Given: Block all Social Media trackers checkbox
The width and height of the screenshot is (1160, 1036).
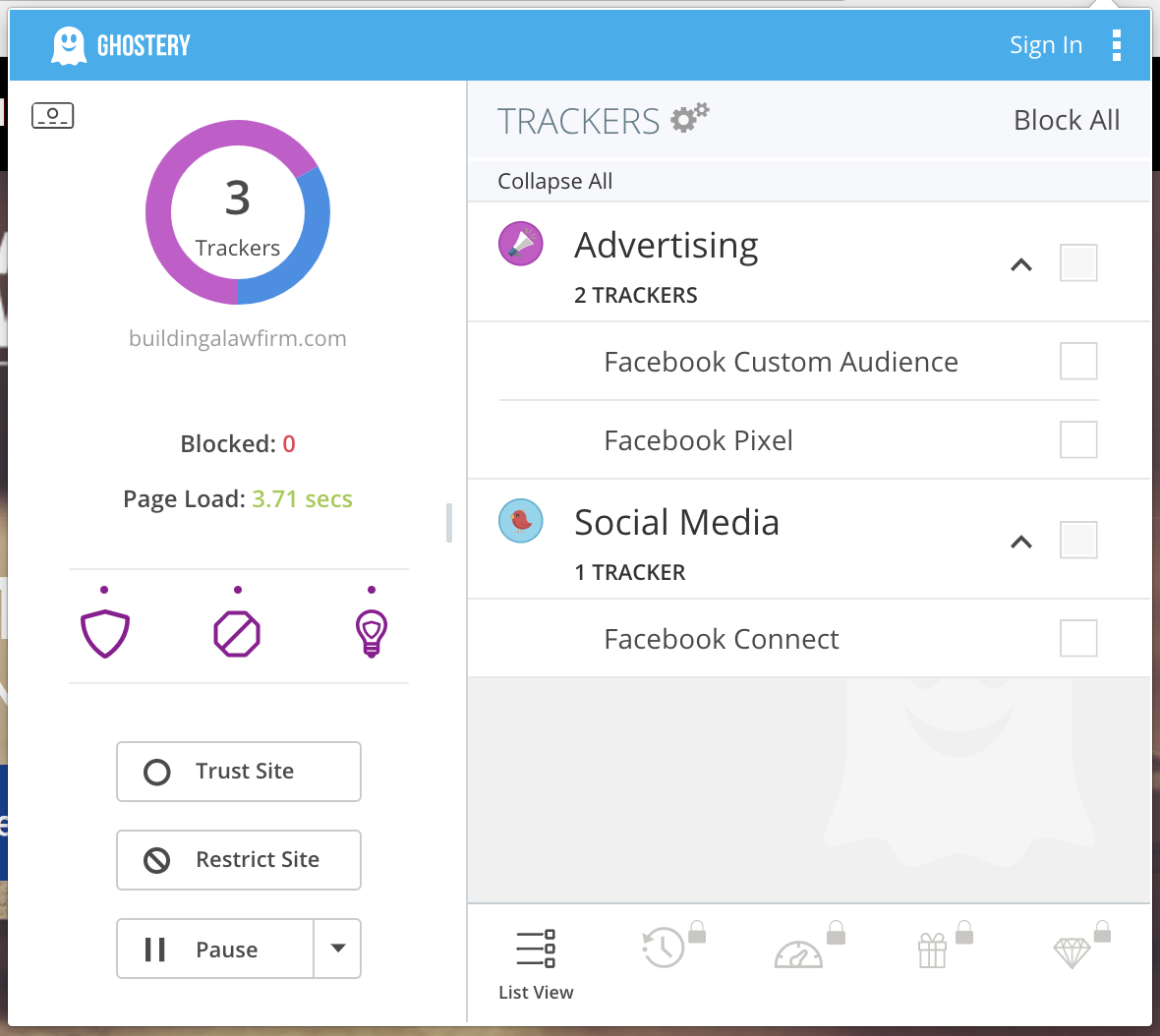Looking at the screenshot, I should coord(1077,540).
